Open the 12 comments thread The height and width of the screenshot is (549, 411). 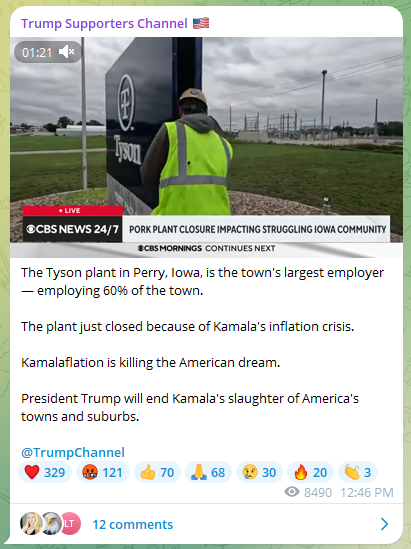click(132, 524)
